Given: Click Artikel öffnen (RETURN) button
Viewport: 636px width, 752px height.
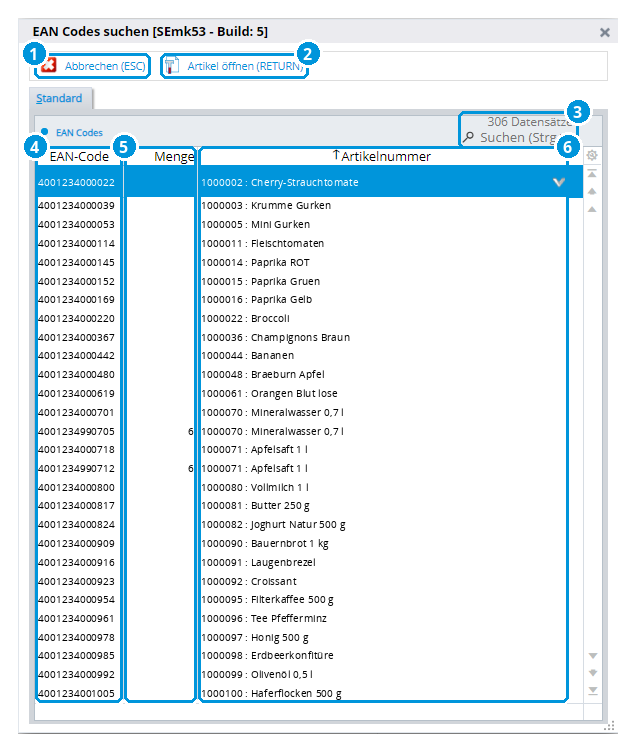Looking at the screenshot, I should coord(235,66).
